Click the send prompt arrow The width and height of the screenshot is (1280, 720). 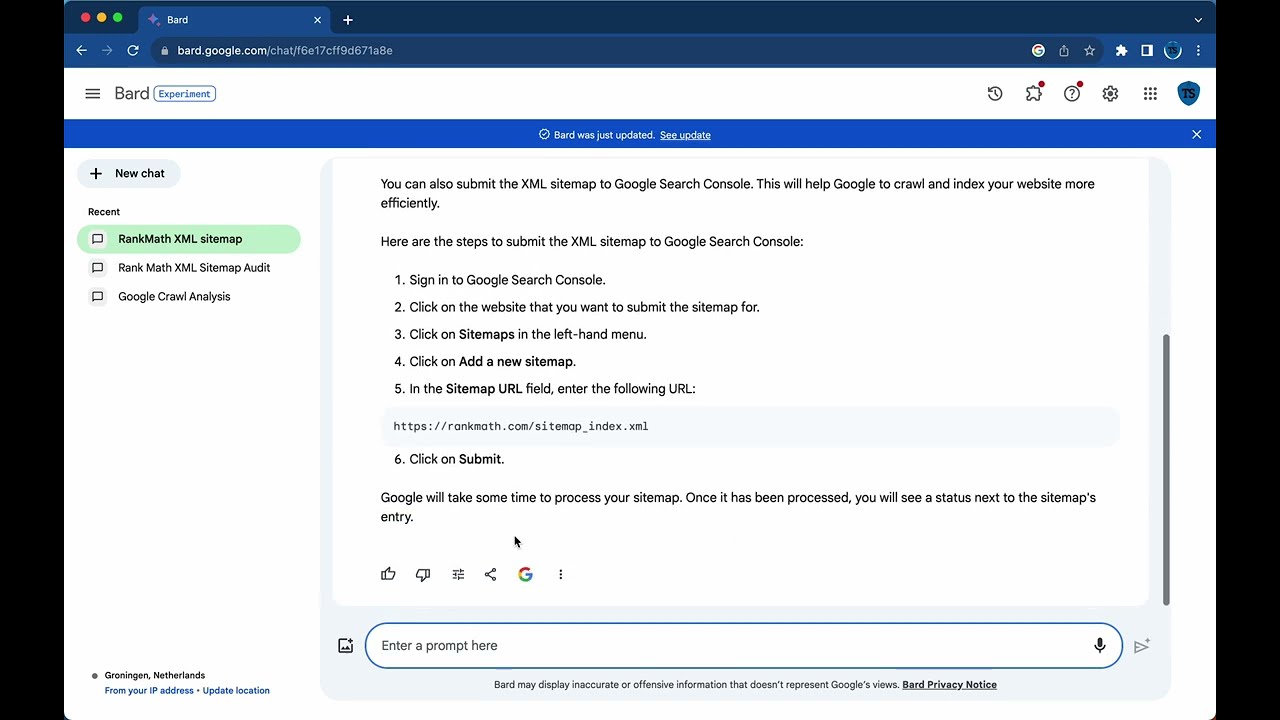click(x=1142, y=646)
